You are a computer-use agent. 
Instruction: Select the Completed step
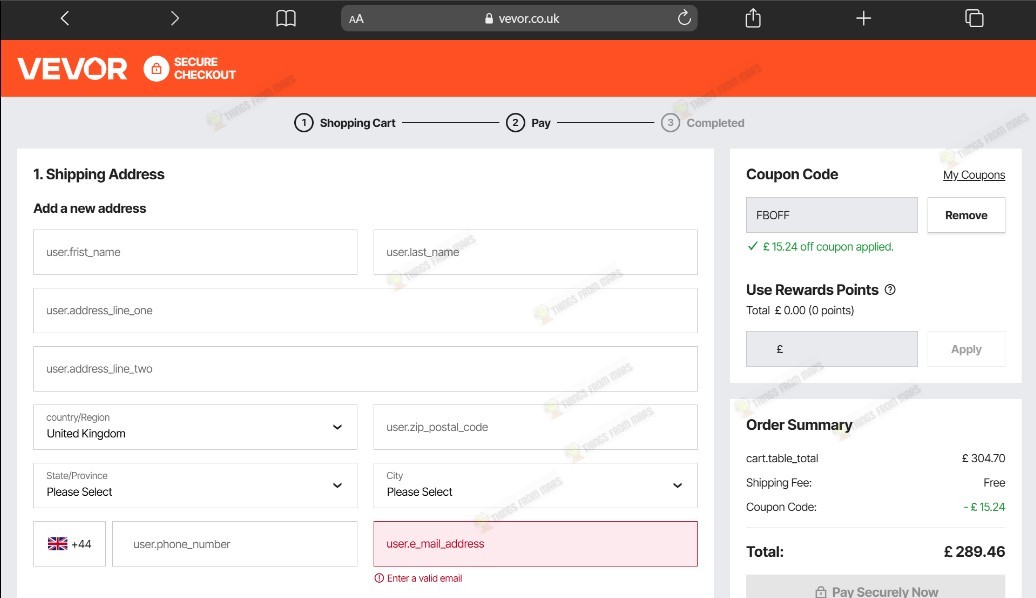702,123
